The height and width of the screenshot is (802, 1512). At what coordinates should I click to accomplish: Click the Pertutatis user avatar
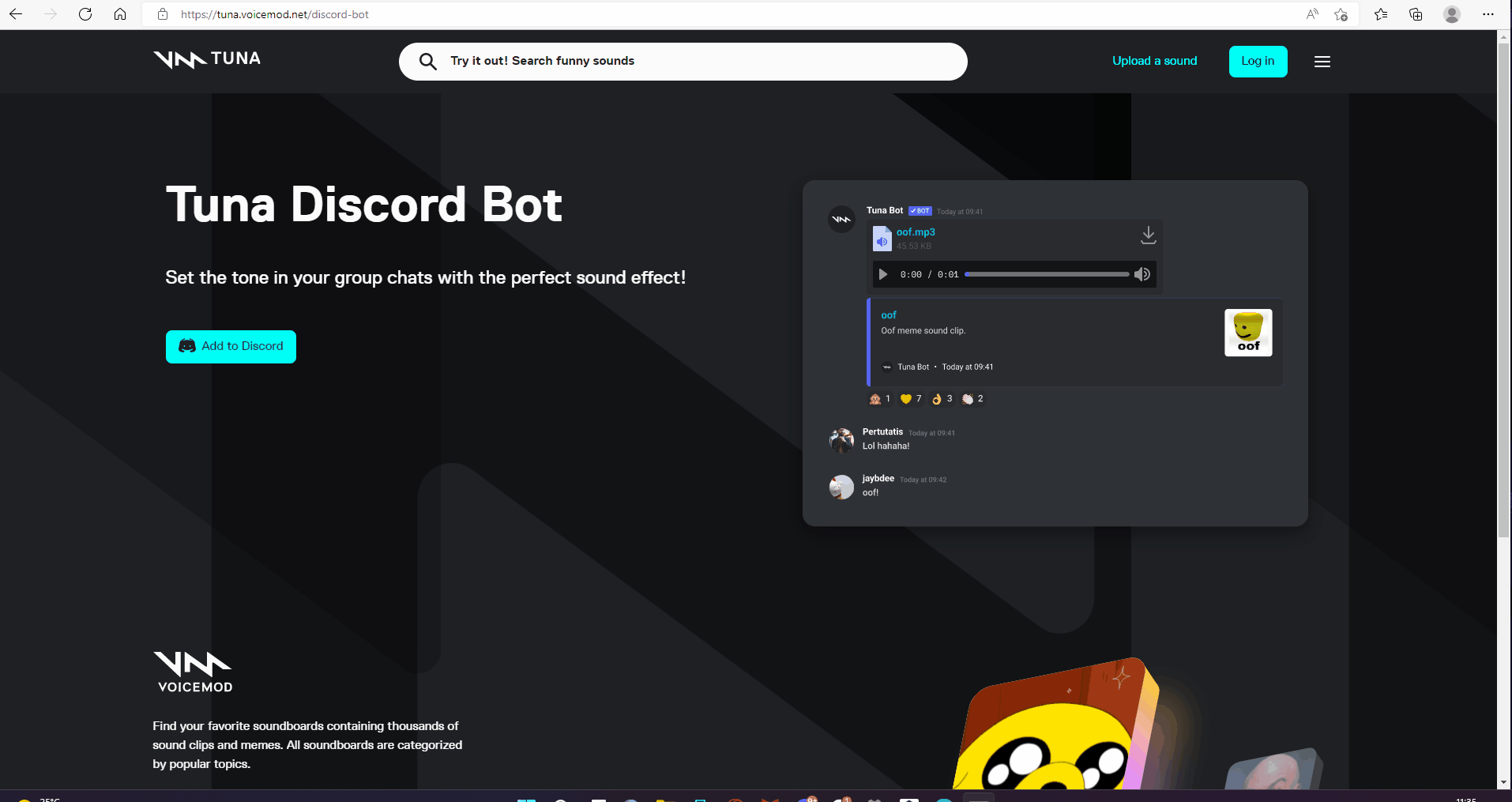point(841,440)
